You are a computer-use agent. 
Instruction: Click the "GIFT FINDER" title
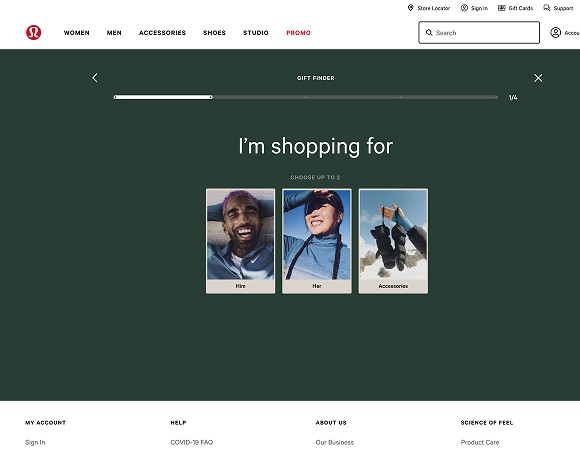point(316,78)
